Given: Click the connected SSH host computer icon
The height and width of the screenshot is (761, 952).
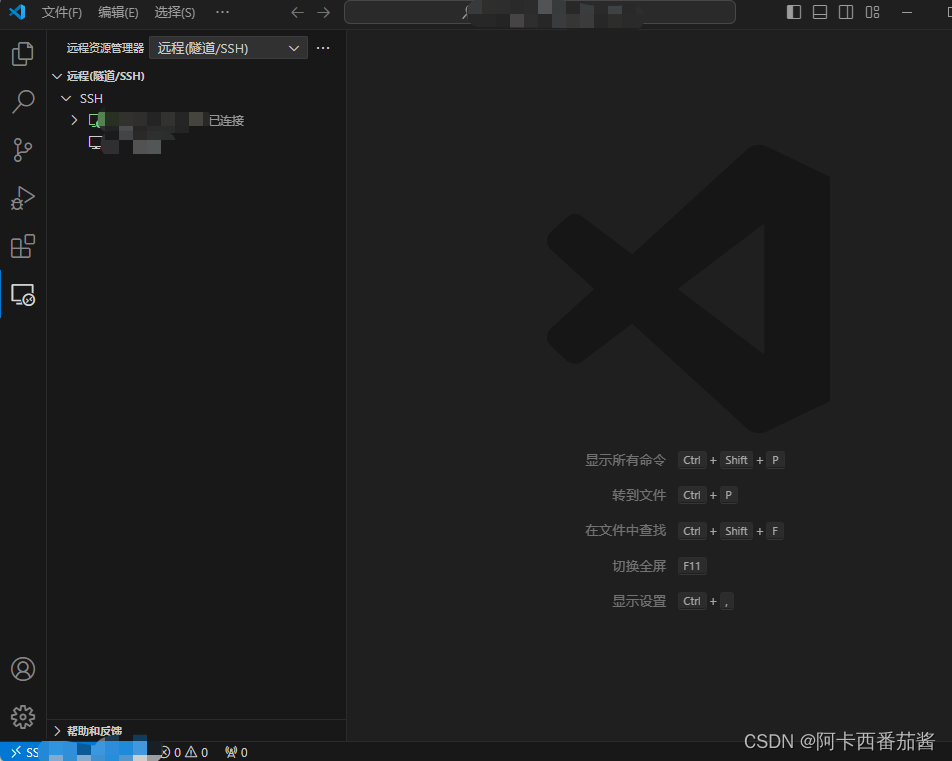Looking at the screenshot, I should (96, 120).
